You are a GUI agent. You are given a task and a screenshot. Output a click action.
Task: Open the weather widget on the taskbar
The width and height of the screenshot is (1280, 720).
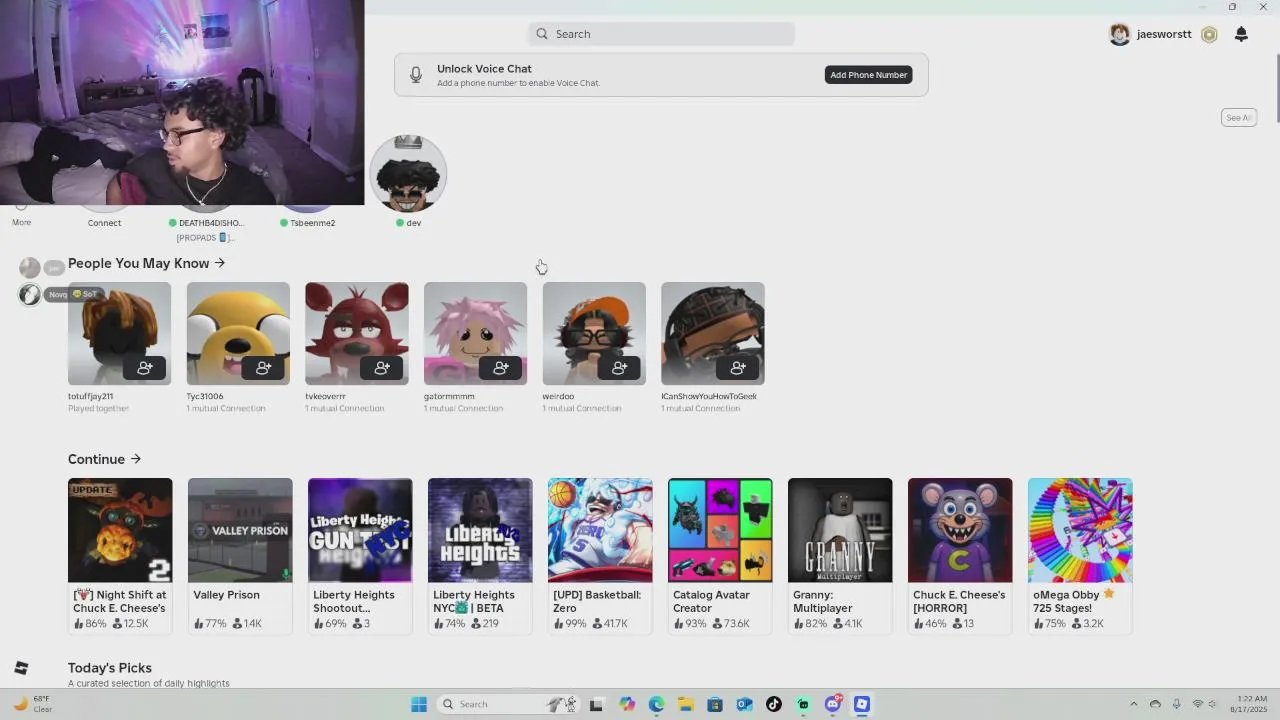point(32,704)
